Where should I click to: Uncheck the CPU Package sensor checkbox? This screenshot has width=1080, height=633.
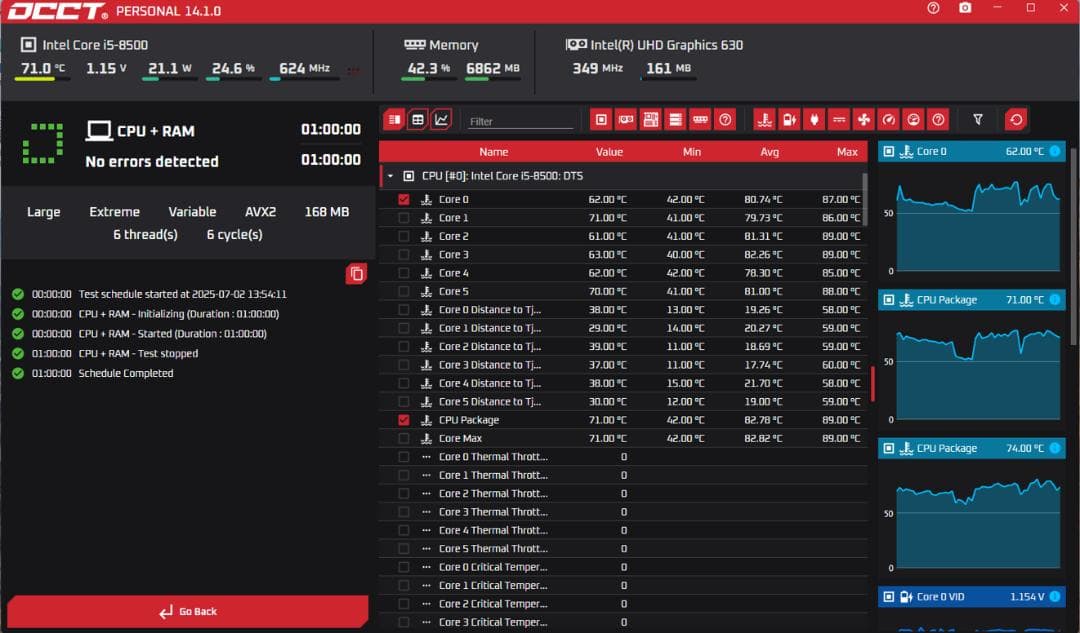click(x=404, y=420)
